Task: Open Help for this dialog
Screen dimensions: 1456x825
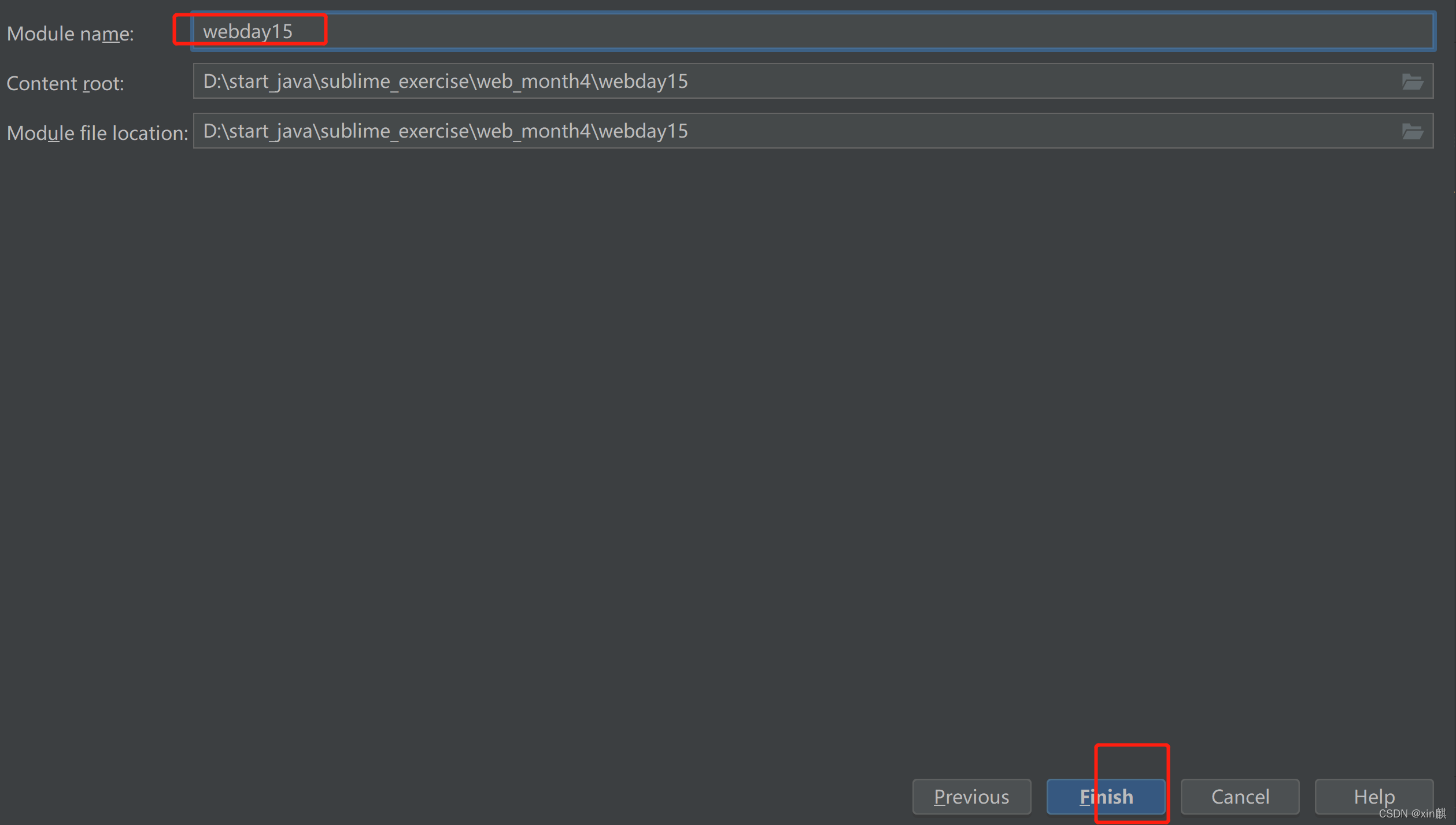Action: click(x=1374, y=796)
